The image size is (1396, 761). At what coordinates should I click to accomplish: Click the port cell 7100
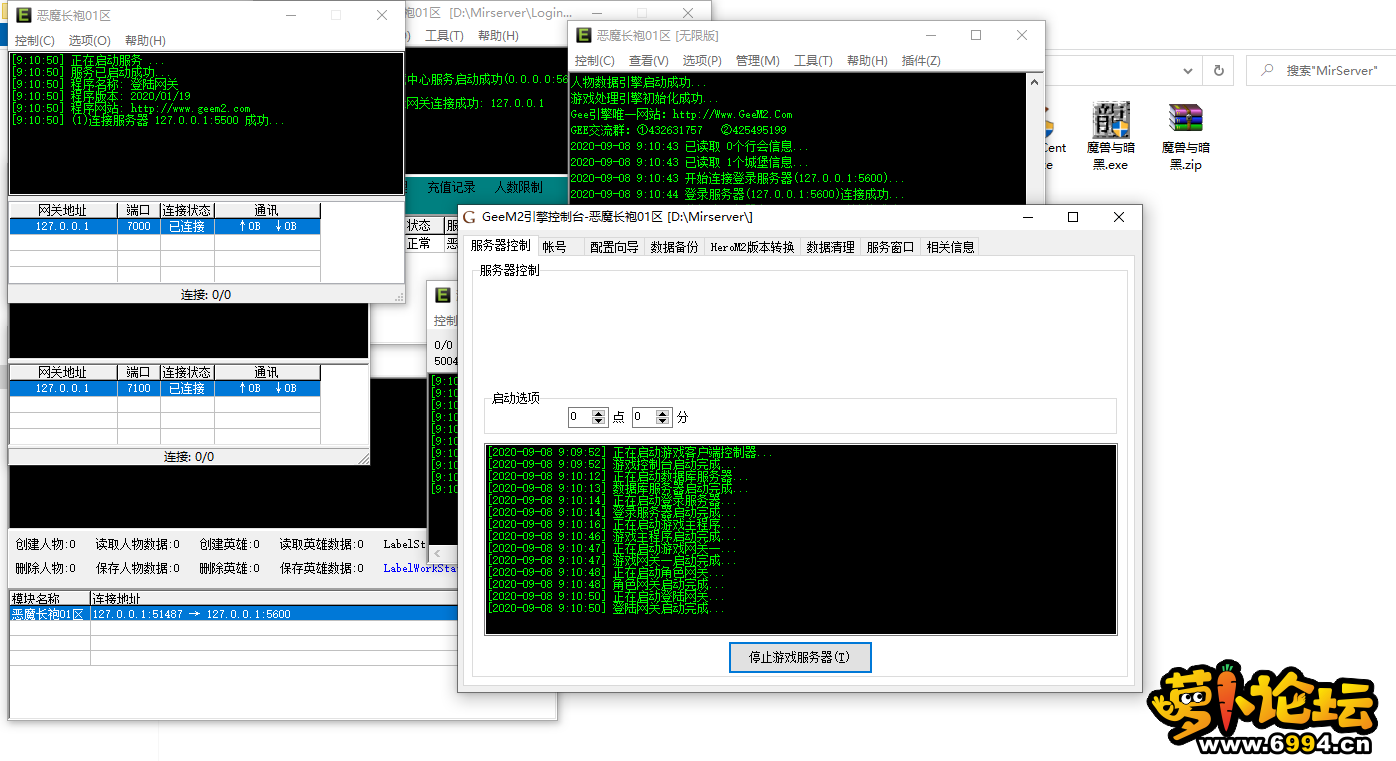(x=138, y=389)
